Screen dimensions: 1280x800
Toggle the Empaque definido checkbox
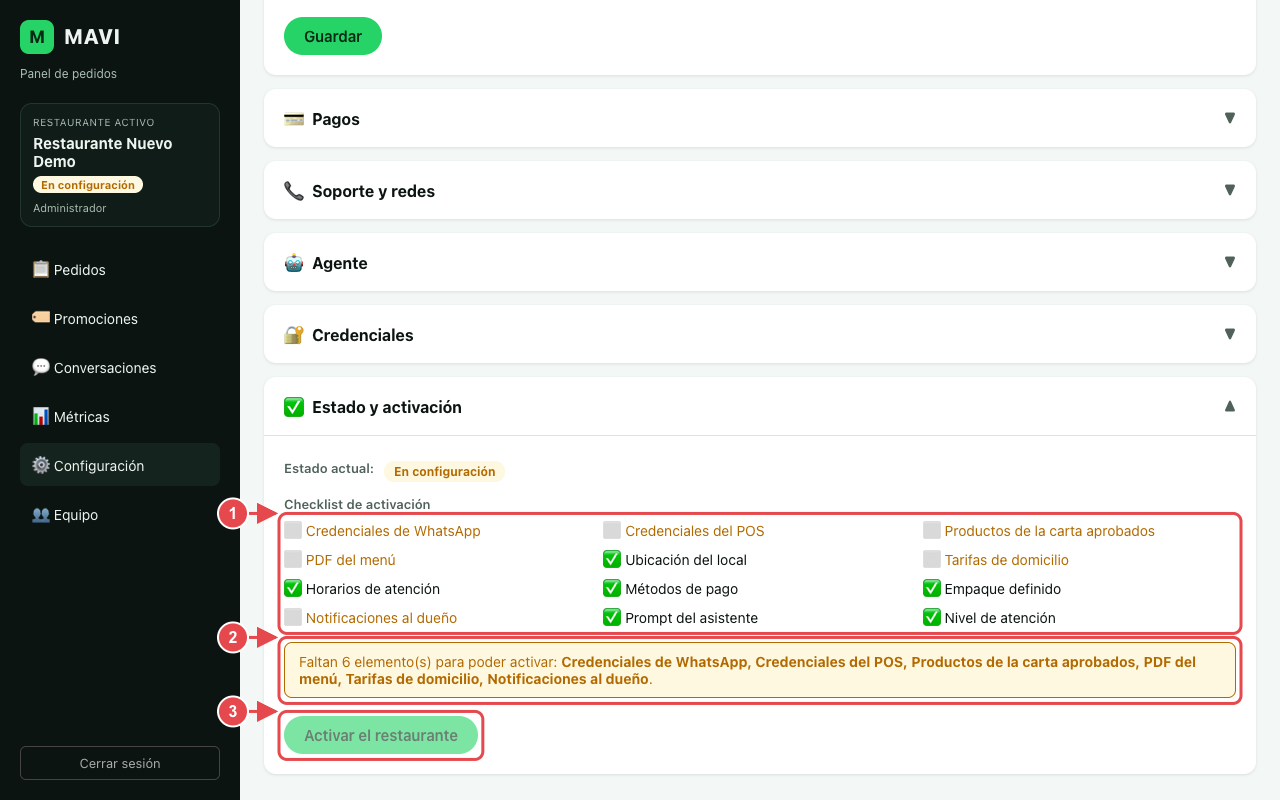(x=932, y=588)
